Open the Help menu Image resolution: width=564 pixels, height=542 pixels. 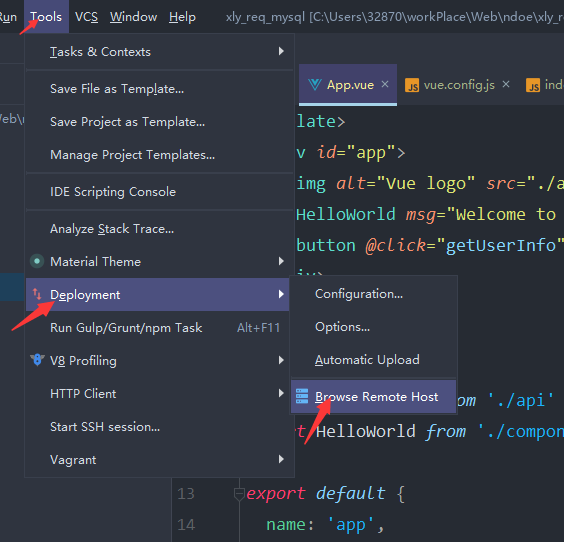[x=182, y=17]
